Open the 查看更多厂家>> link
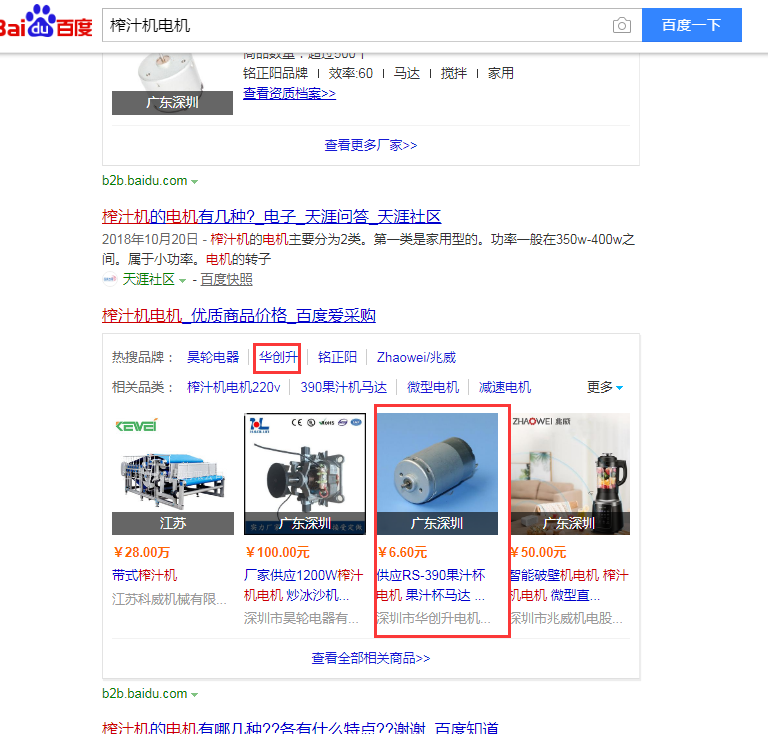The image size is (768, 734). 371,145
